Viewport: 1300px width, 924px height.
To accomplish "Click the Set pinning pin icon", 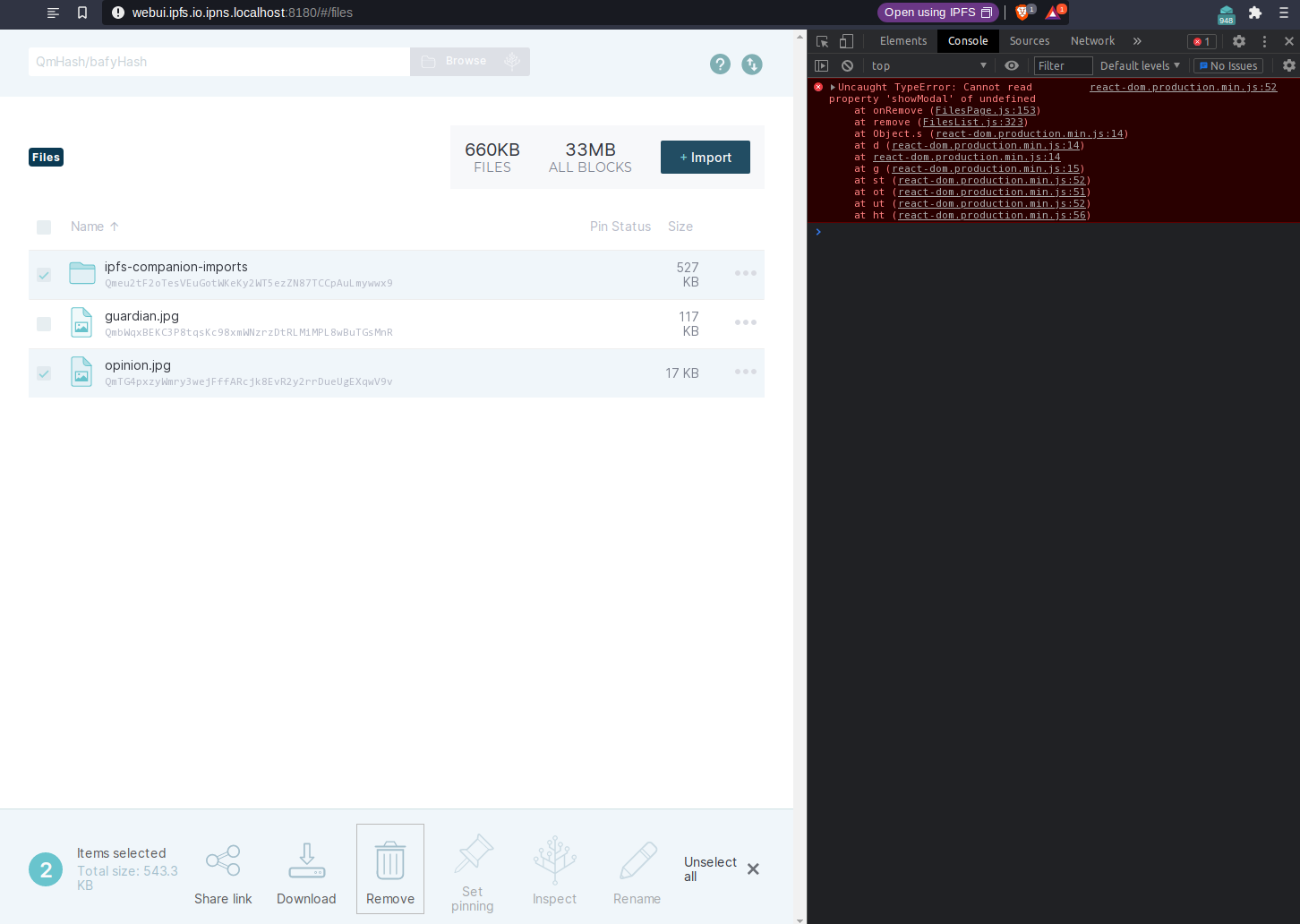I will (472, 852).
